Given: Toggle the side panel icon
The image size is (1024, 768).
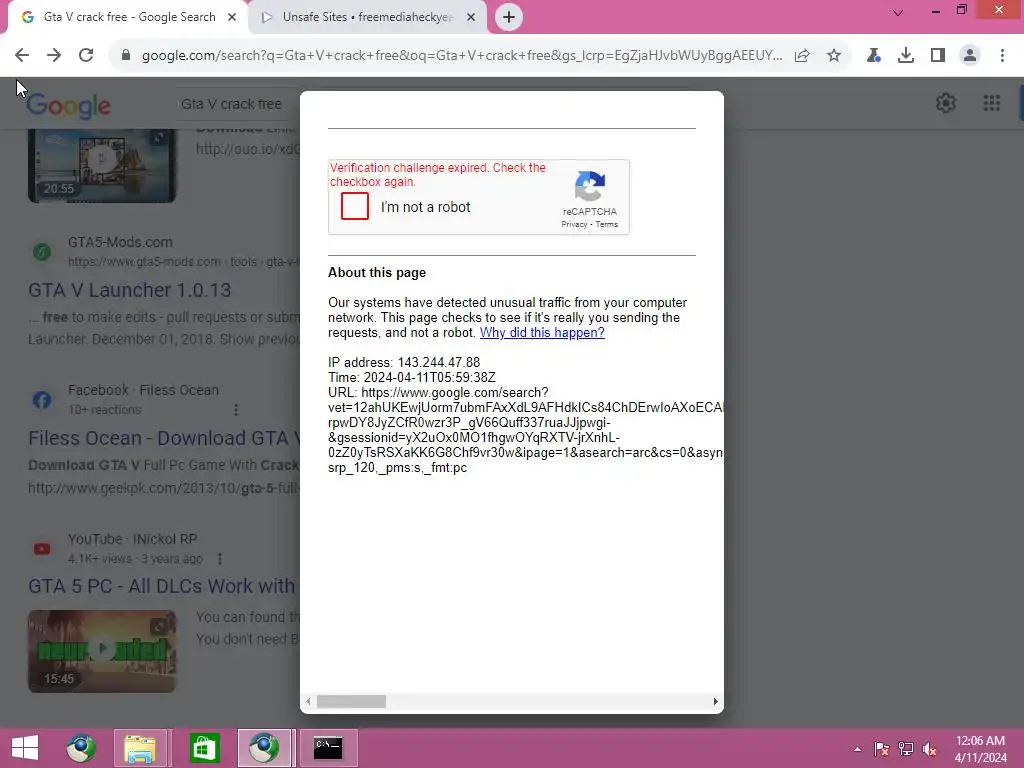Looking at the screenshot, I should click(938, 56).
